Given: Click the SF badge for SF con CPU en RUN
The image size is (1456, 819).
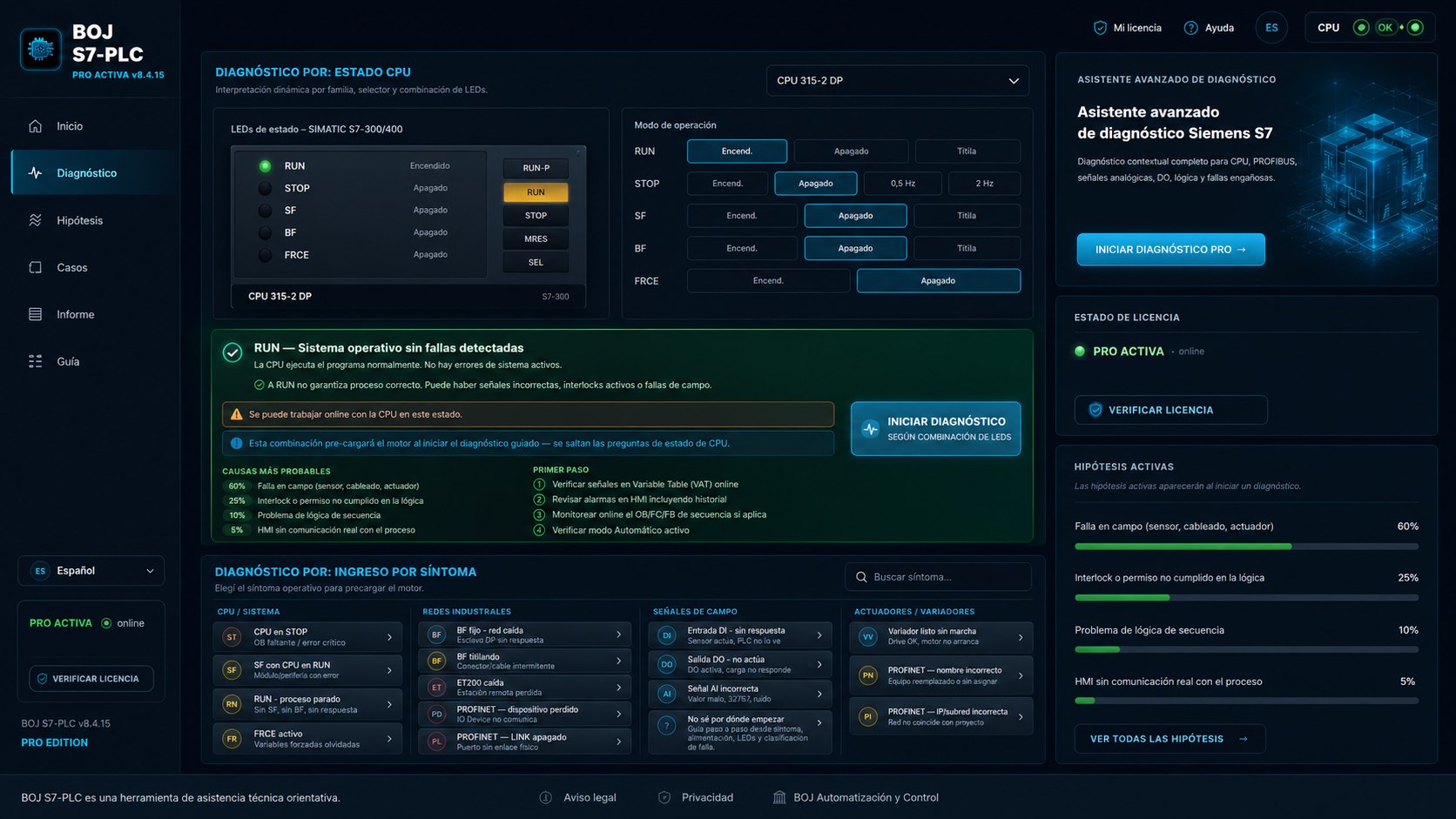Looking at the screenshot, I should (x=232, y=670).
